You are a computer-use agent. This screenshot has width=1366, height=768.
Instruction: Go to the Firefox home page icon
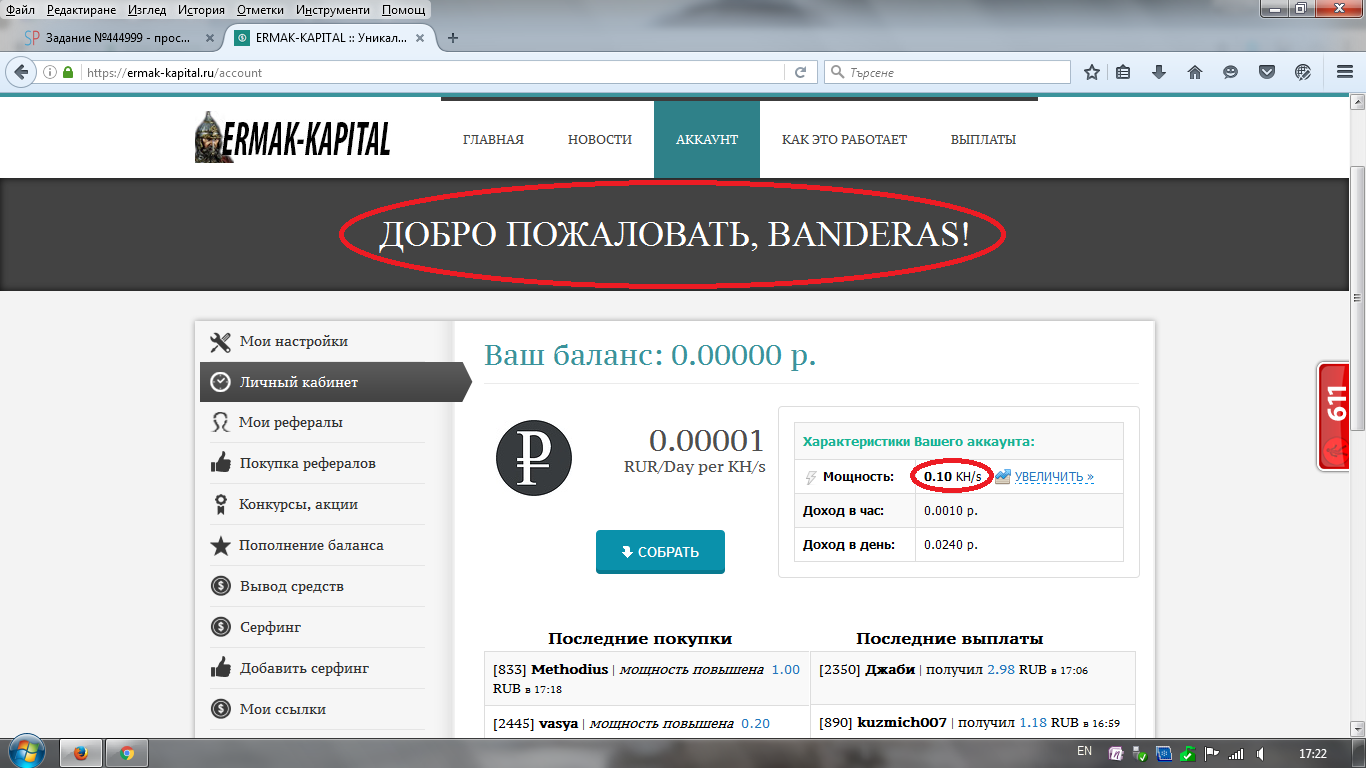[x=1194, y=72]
